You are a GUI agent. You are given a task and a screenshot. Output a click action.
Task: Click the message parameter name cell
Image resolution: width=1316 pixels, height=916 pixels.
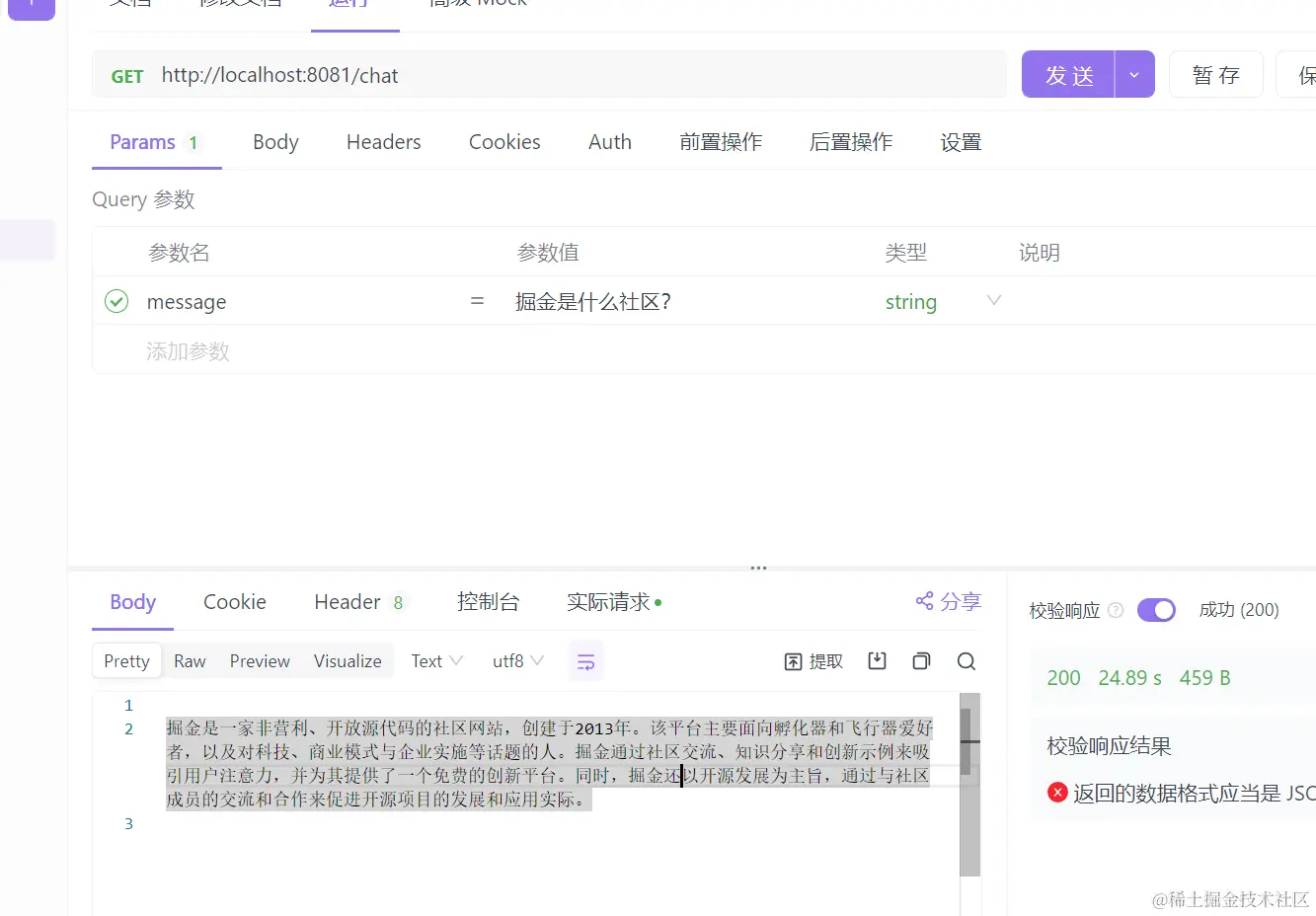187,302
